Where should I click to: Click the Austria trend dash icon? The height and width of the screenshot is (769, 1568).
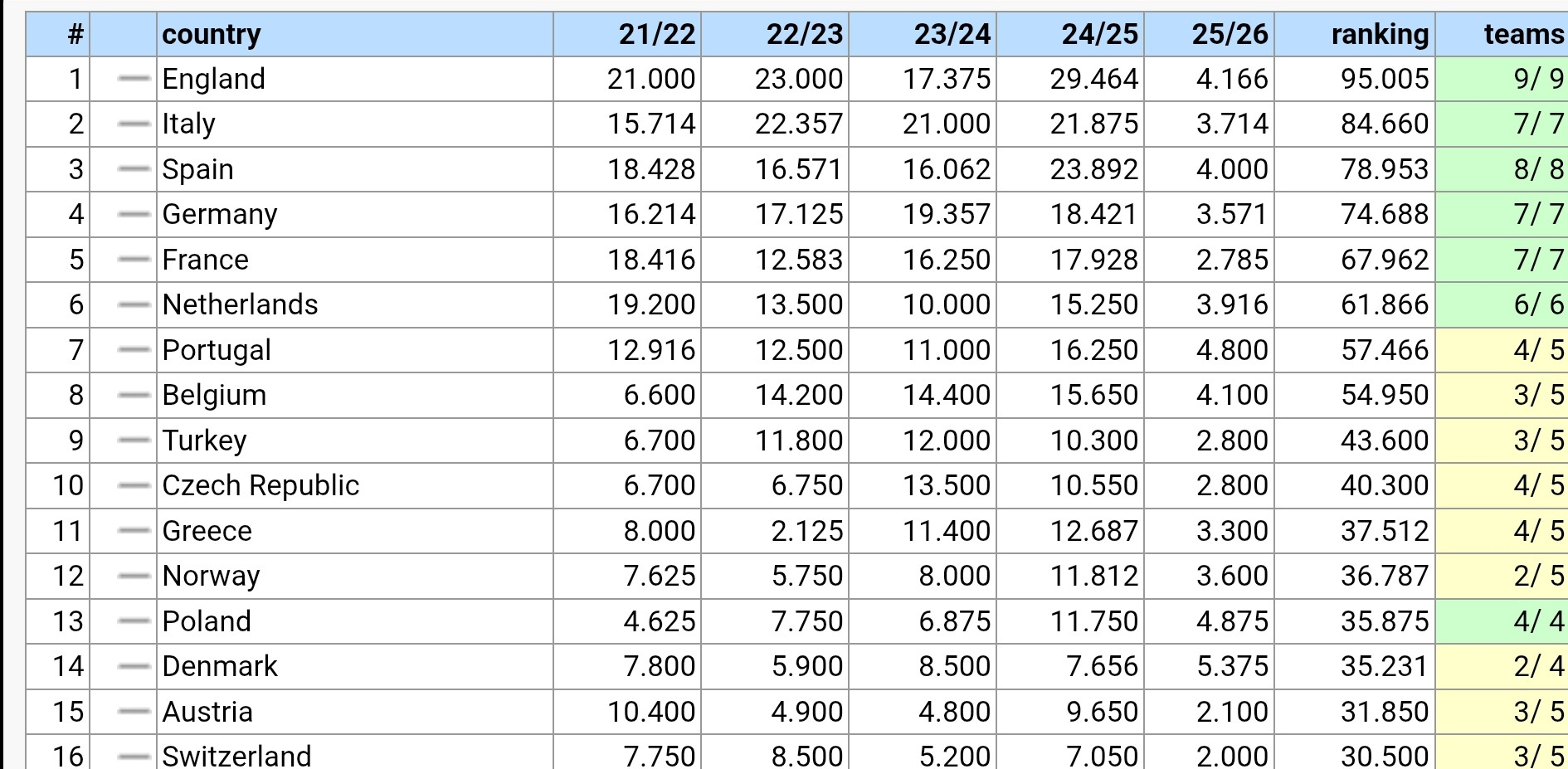(134, 712)
